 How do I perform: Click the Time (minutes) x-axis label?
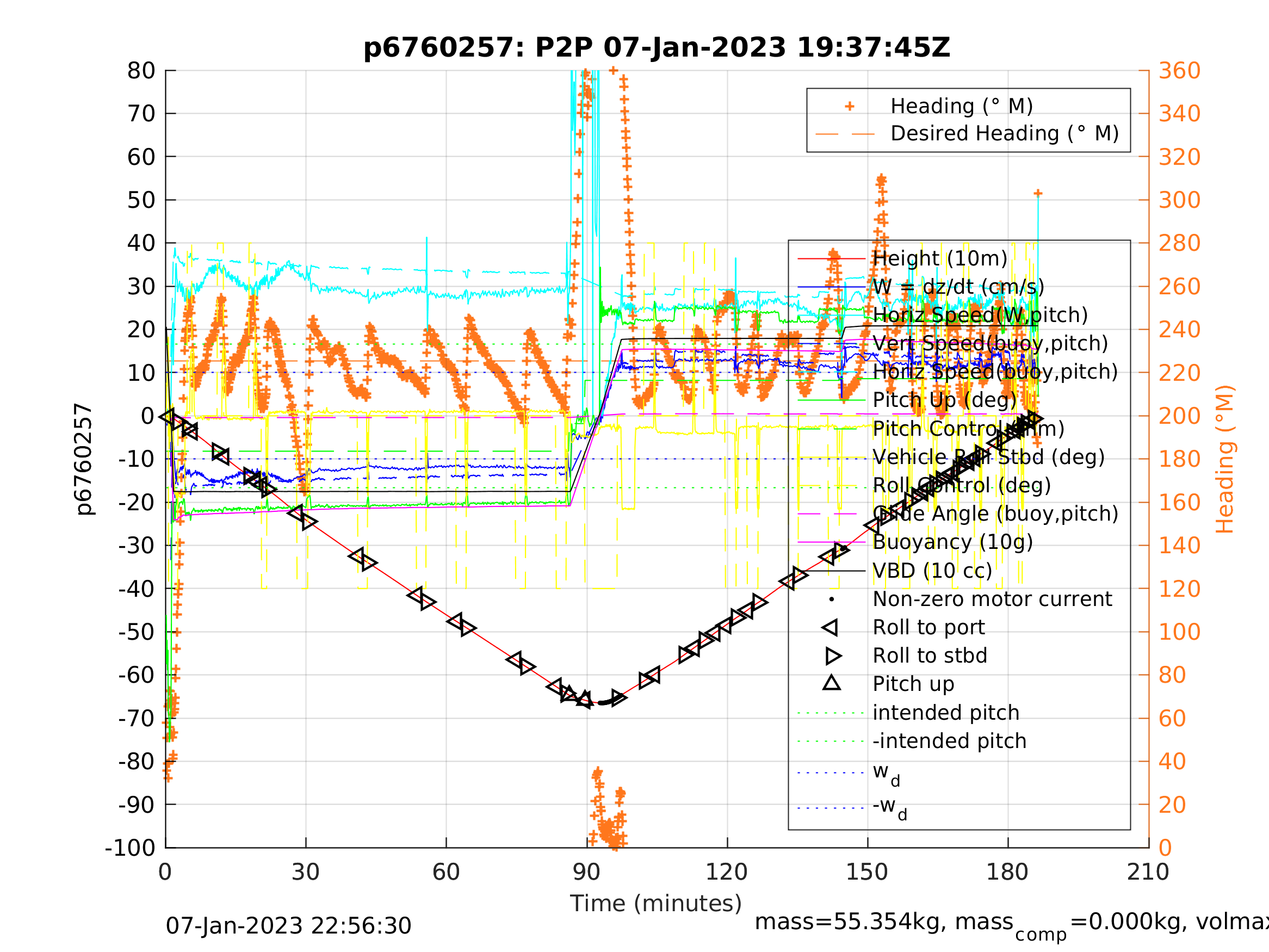656,904
